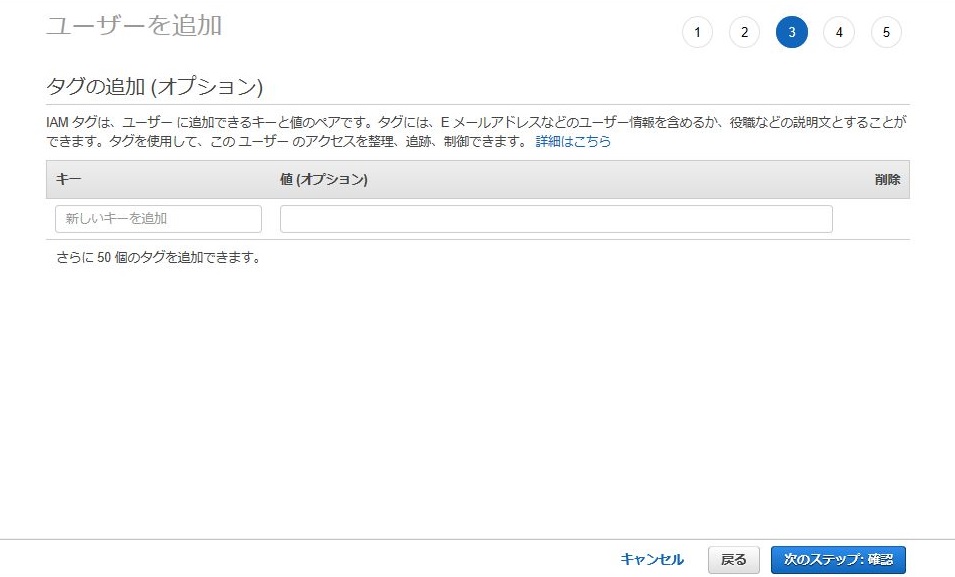
Task: Jump to step 4 in the progress steps
Action: pyautogui.click(x=839, y=31)
